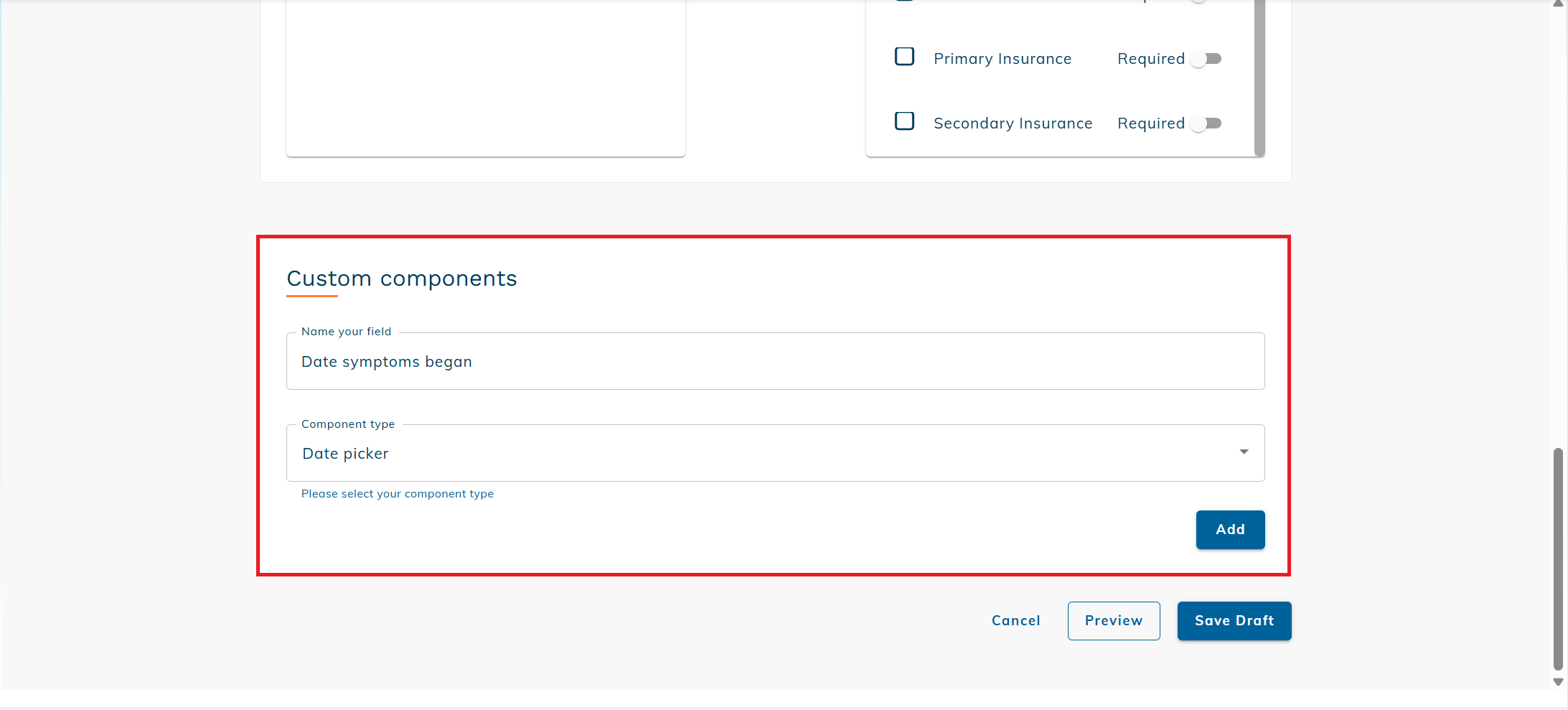Click the insurance list panel scrollbar
Screen dimensions: 1568x710
tap(1259, 78)
